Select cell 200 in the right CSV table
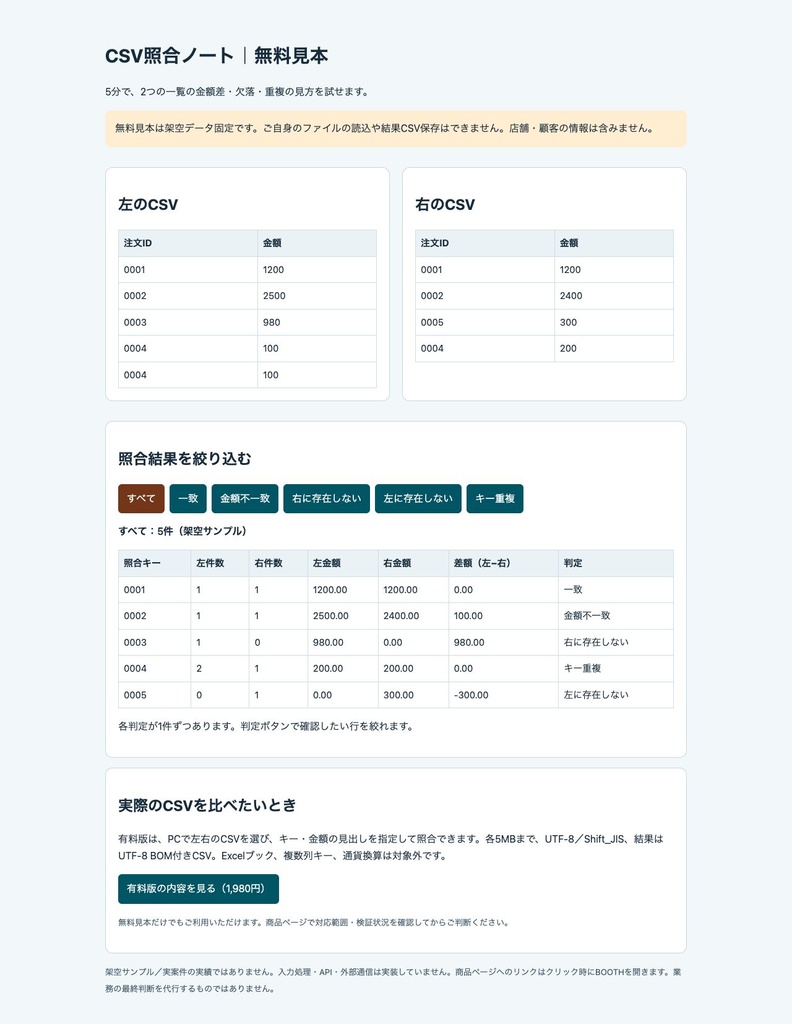This screenshot has height=1024, width=792. [x=614, y=349]
